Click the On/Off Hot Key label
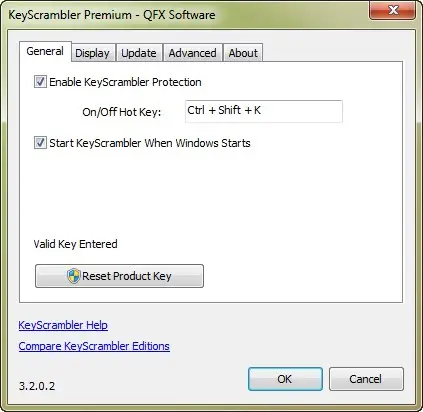Screen dimensions: 423x412 [122, 112]
